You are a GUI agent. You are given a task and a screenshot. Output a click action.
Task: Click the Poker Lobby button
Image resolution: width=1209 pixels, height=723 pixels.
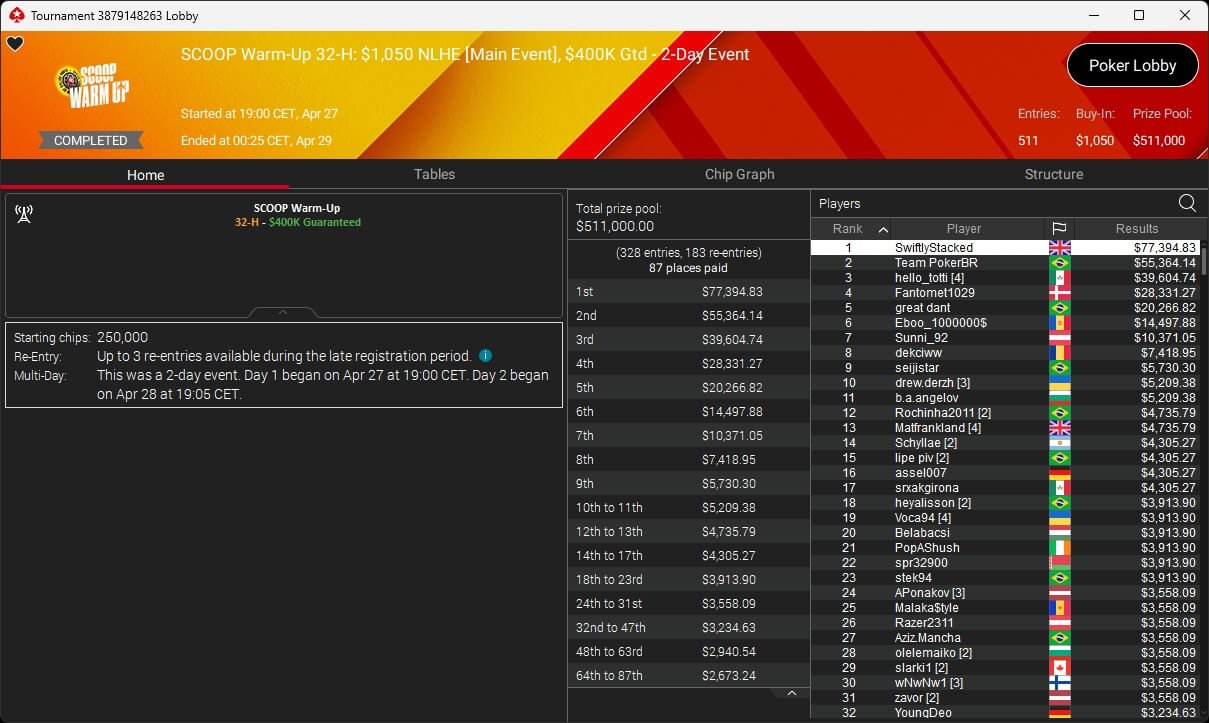coord(1132,66)
